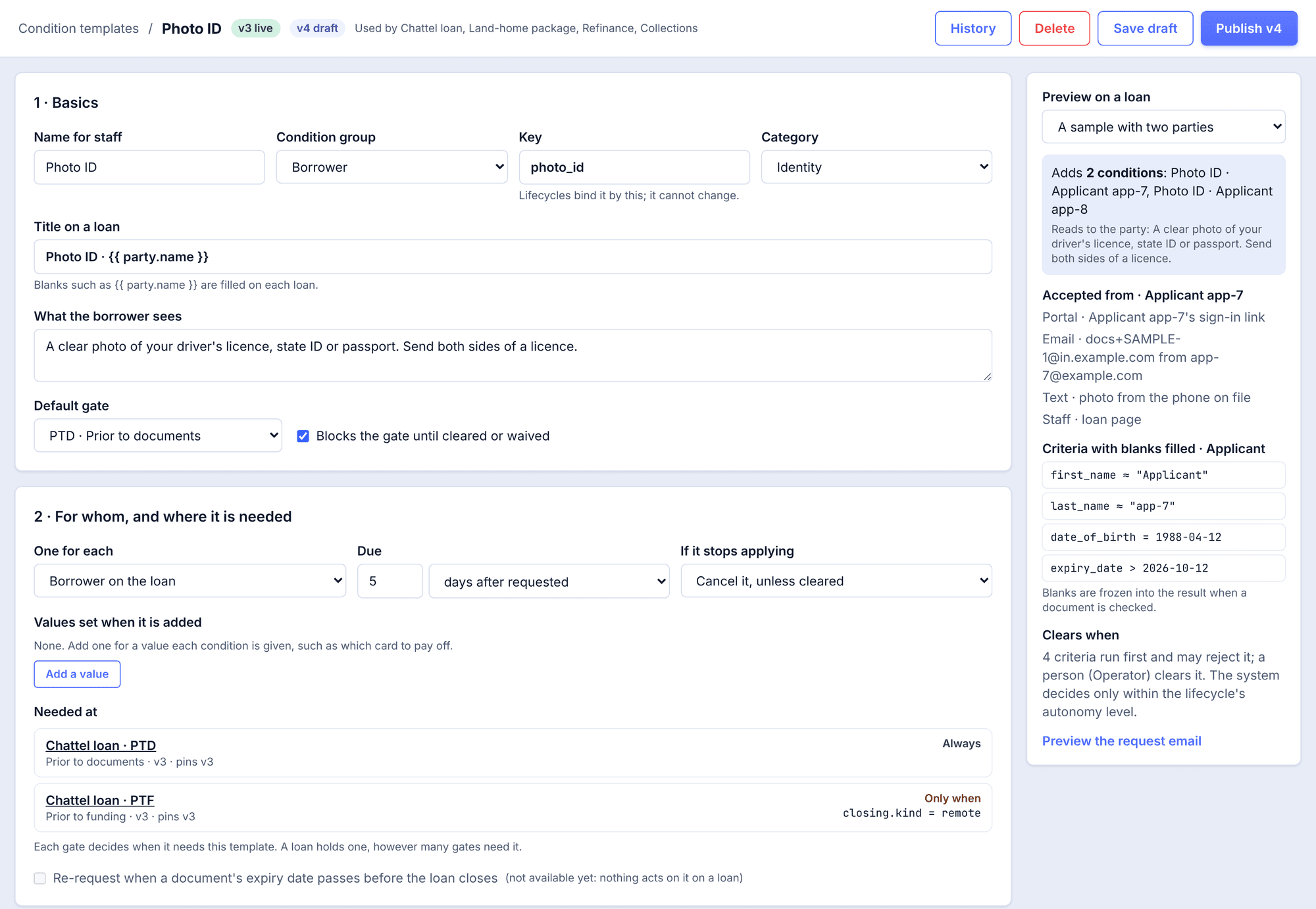This screenshot has width=1316, height=909.
Task: Select the v3 live version badge
Action: point(255,28)
